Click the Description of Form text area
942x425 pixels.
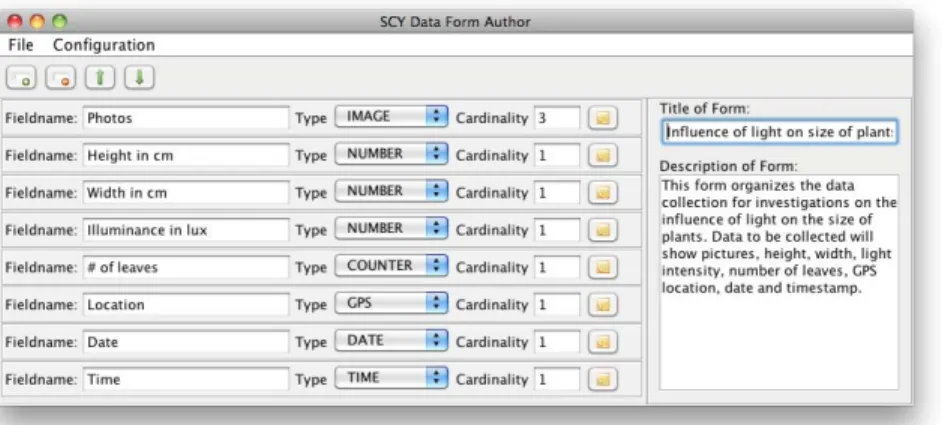[779, 282]
